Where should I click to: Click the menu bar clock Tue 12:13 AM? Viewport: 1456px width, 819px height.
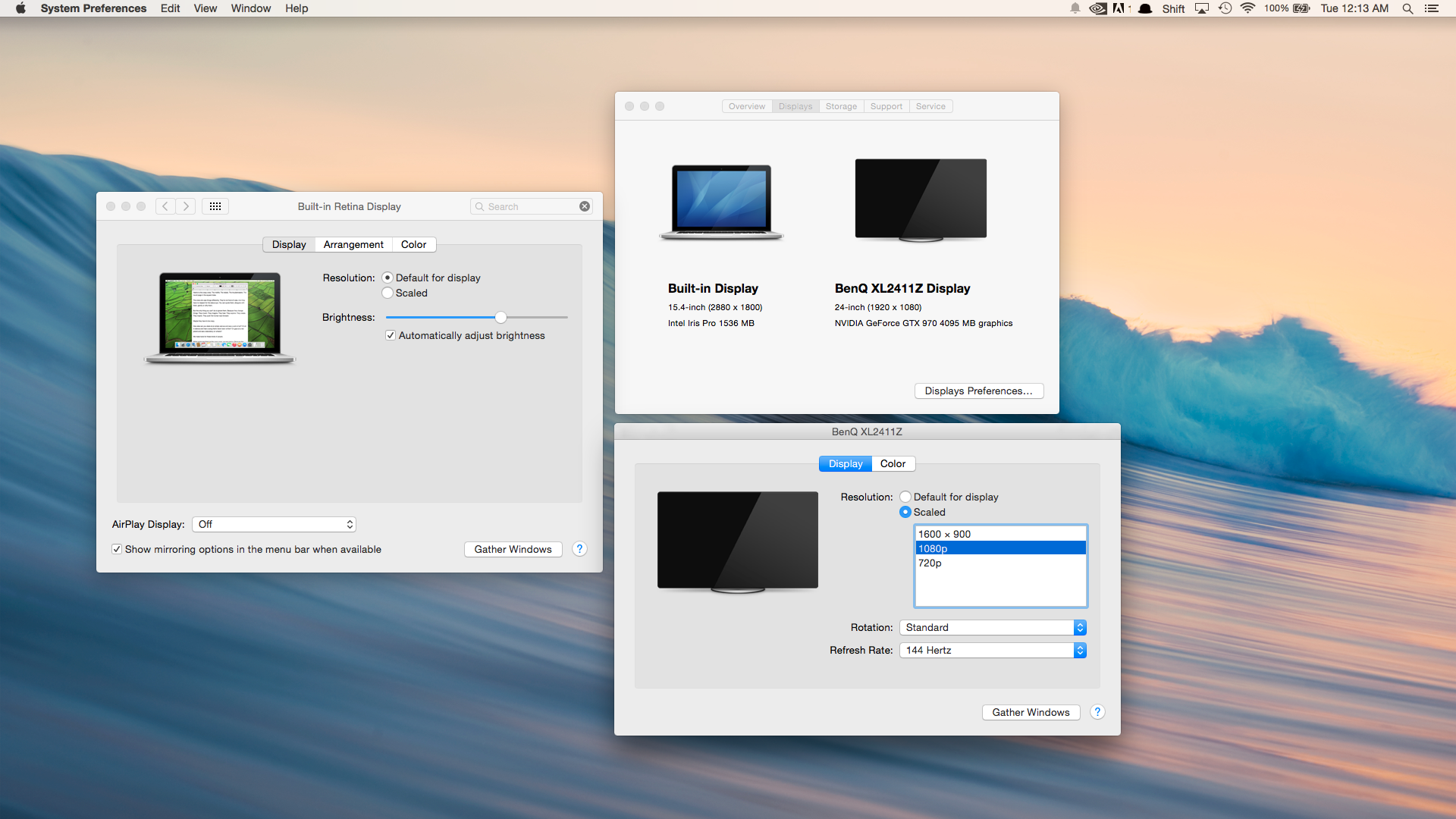[1354, 8]
